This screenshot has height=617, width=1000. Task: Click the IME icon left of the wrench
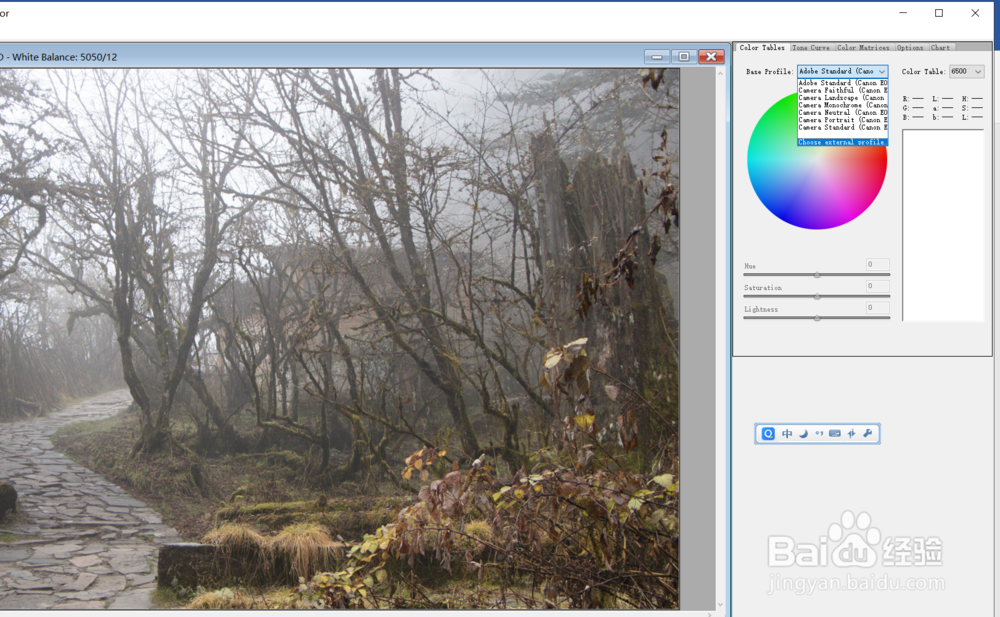coord(851,434)
